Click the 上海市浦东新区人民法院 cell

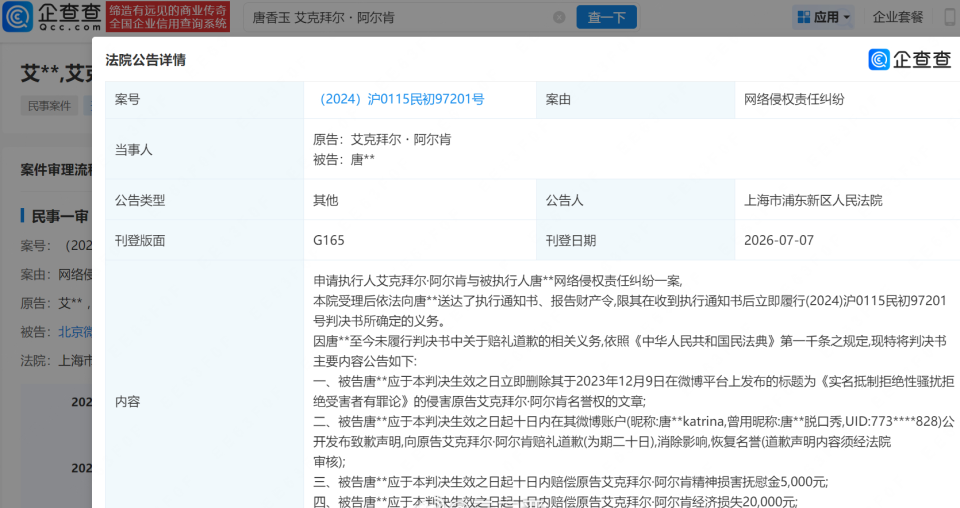click(x=813, y=200)
